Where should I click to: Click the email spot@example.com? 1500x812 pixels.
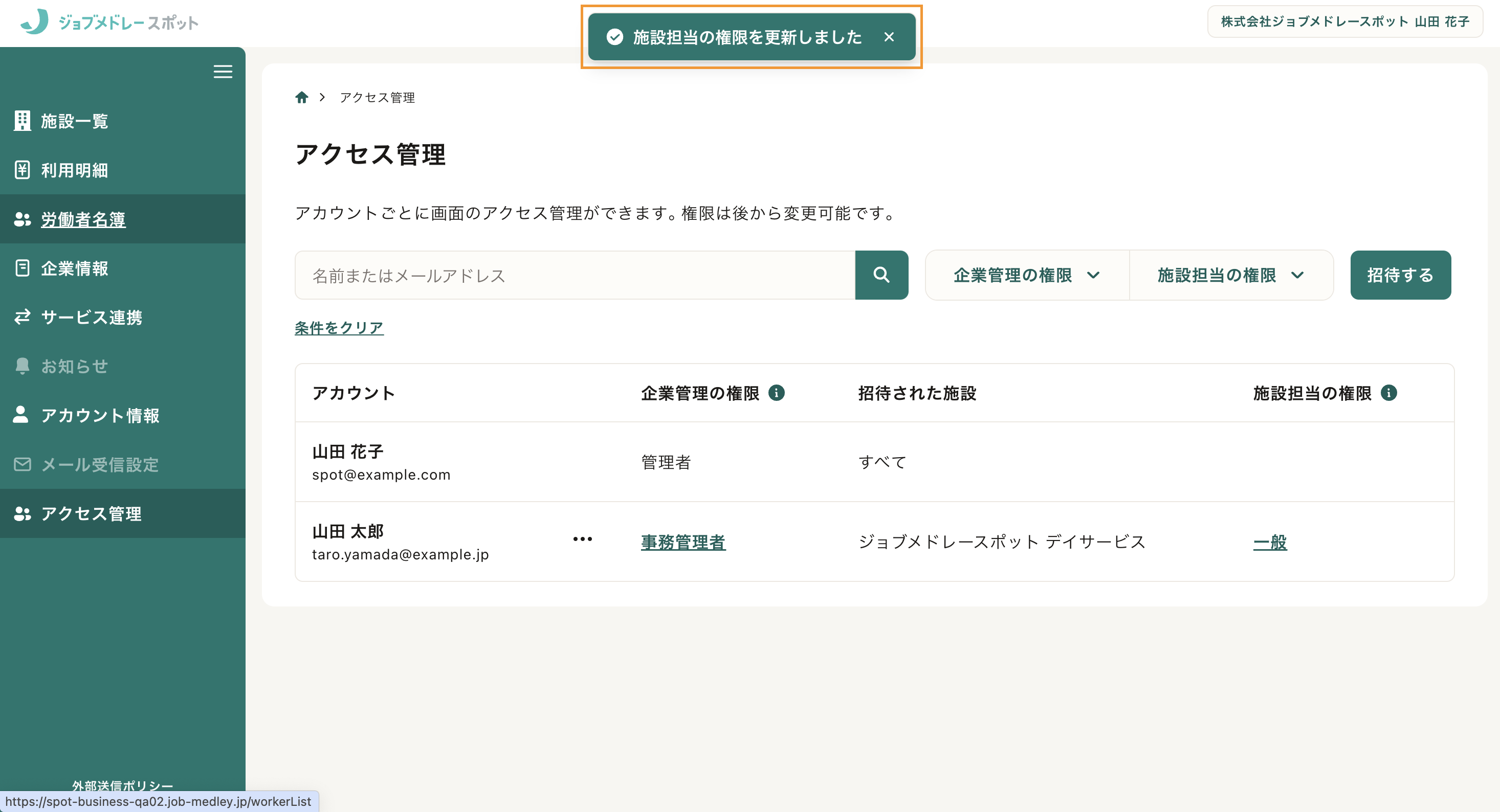(382, 475)
